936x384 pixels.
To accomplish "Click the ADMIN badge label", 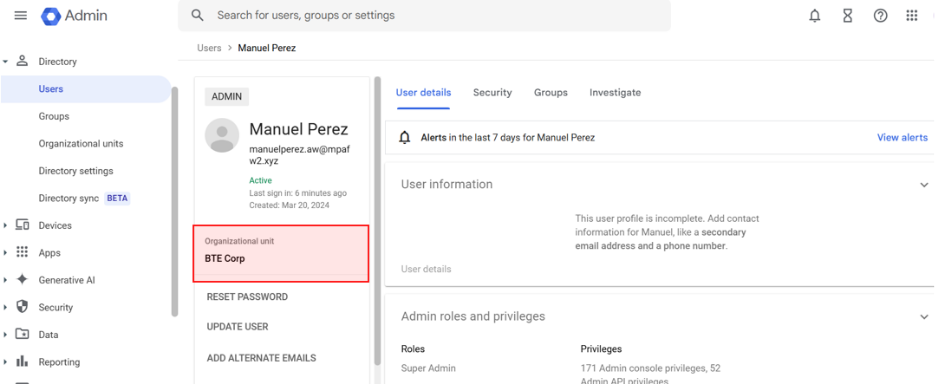I will [x=227, y=97].
